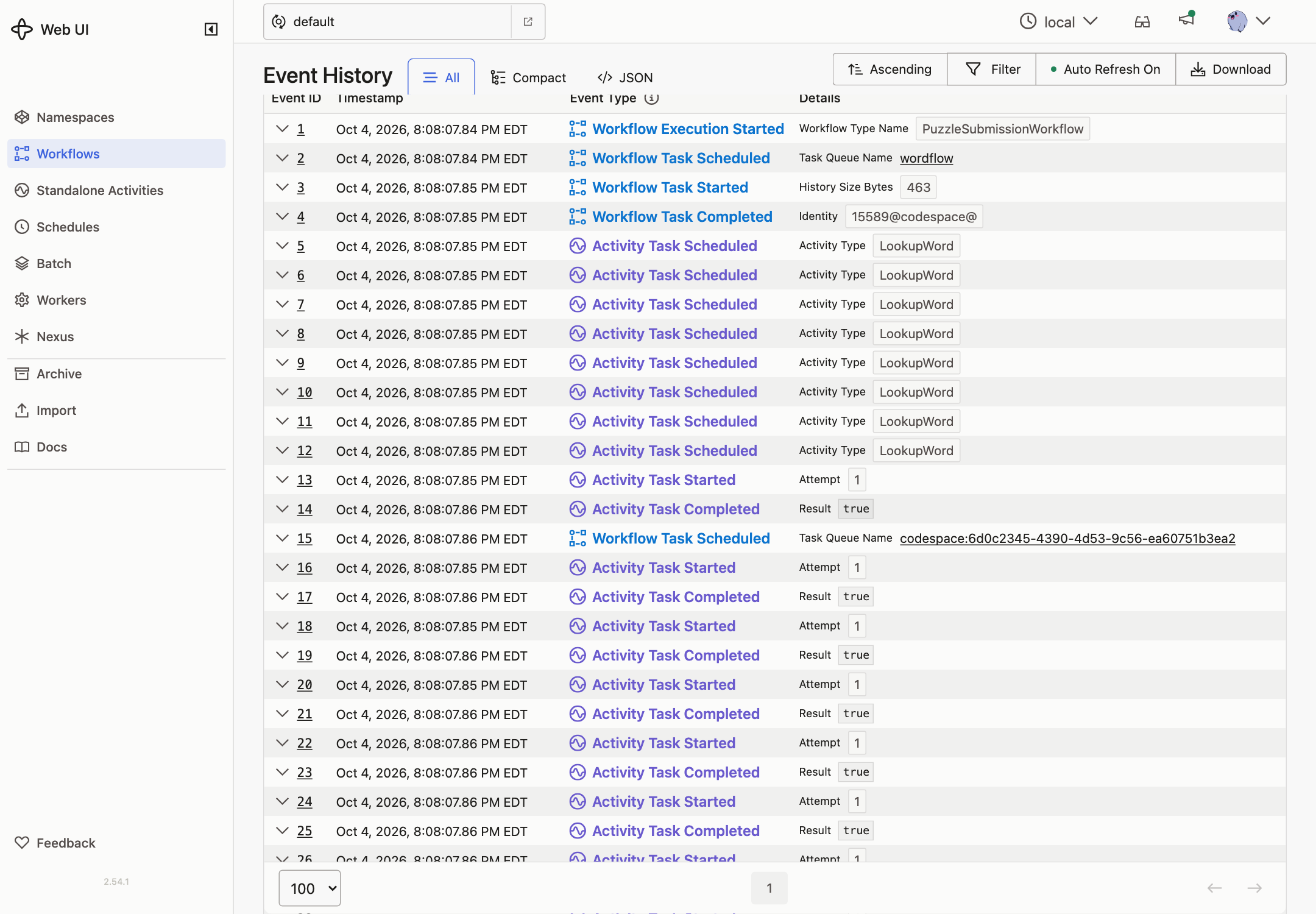The width and height of the screenshot is (1316, 914).
Task: Expand event row 5 chevron
Action: [x=282, y=246]
